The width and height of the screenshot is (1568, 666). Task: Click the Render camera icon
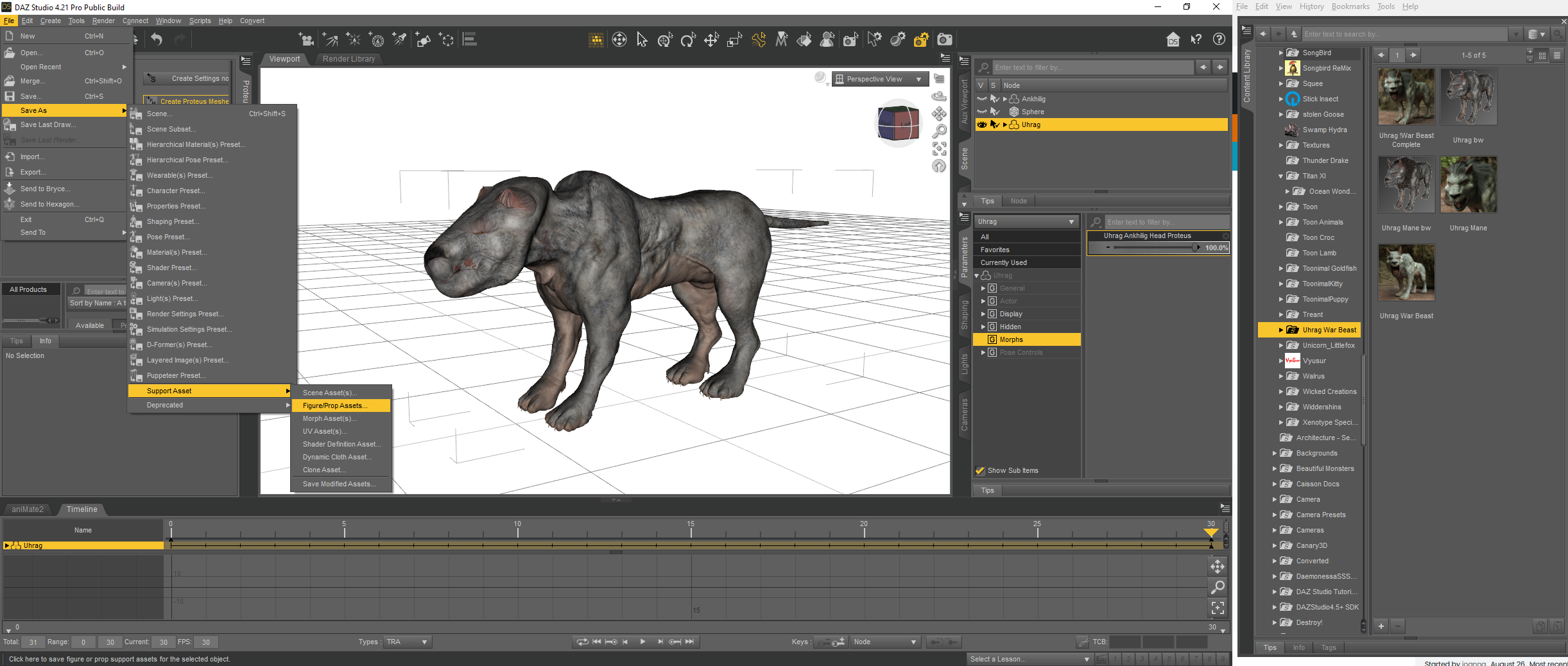(x=945, y=40)
